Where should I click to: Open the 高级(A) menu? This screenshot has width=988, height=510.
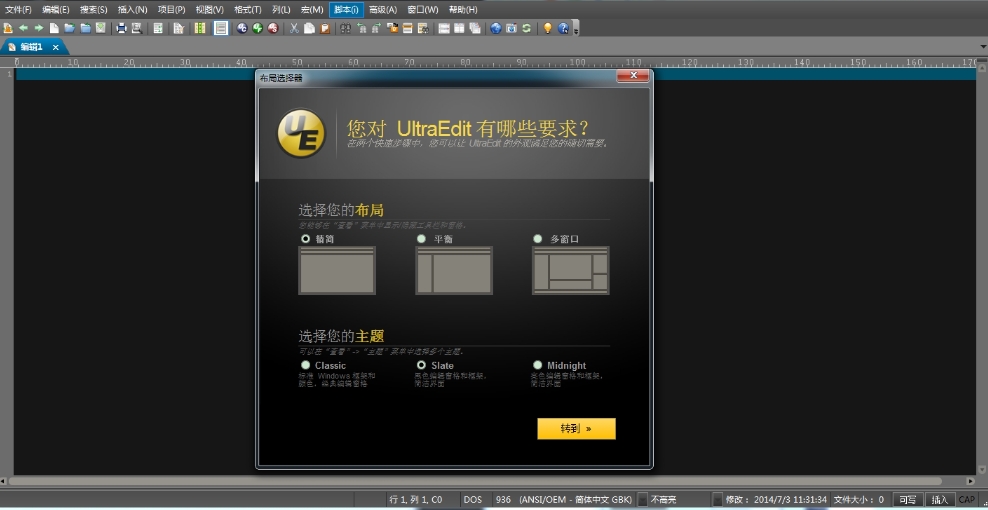point(383,9)
